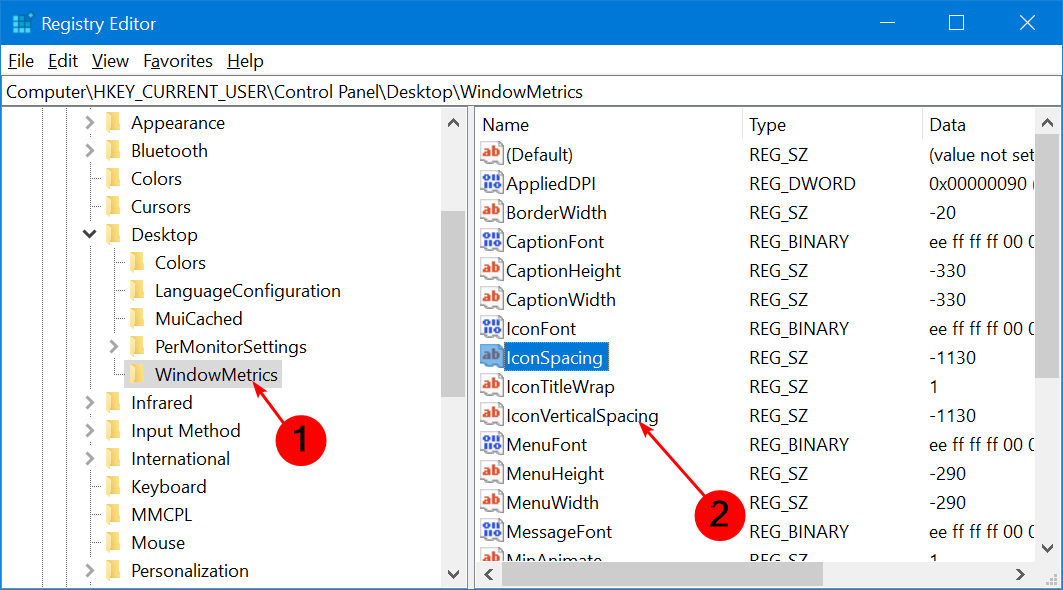The width and height of the screenshot is (1063, 590).
Task: Click the string icon beside BorderWidth
Action: (492, 212)
